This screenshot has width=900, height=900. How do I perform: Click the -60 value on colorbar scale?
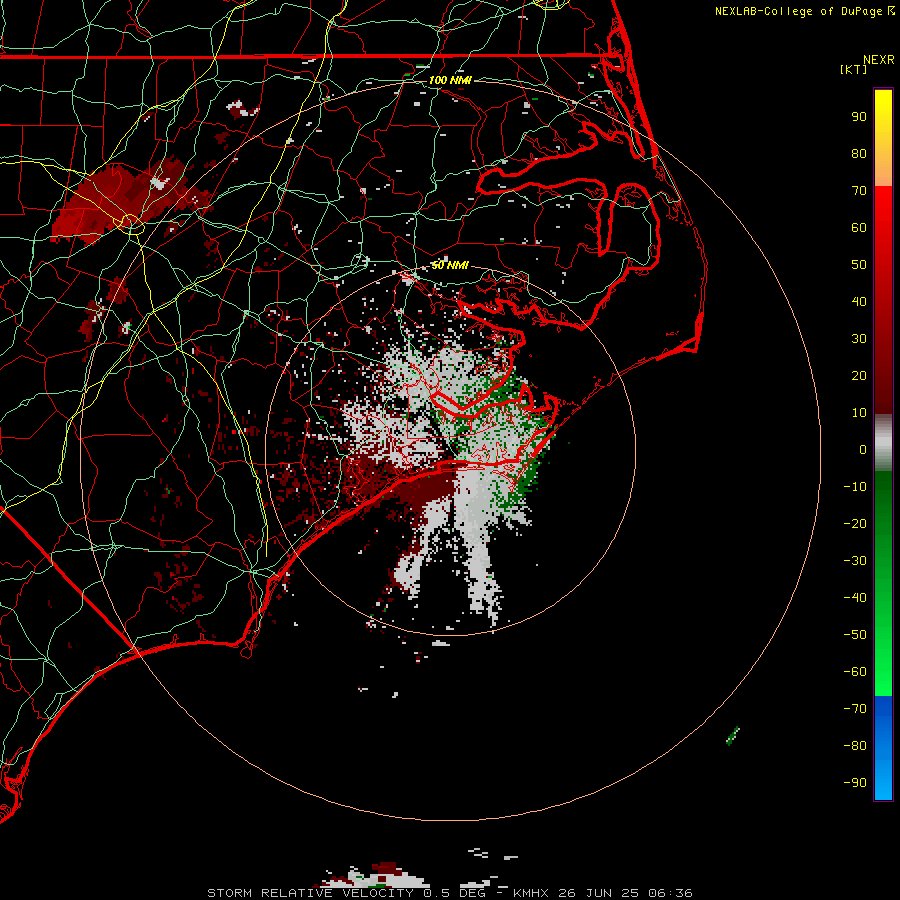855,672
